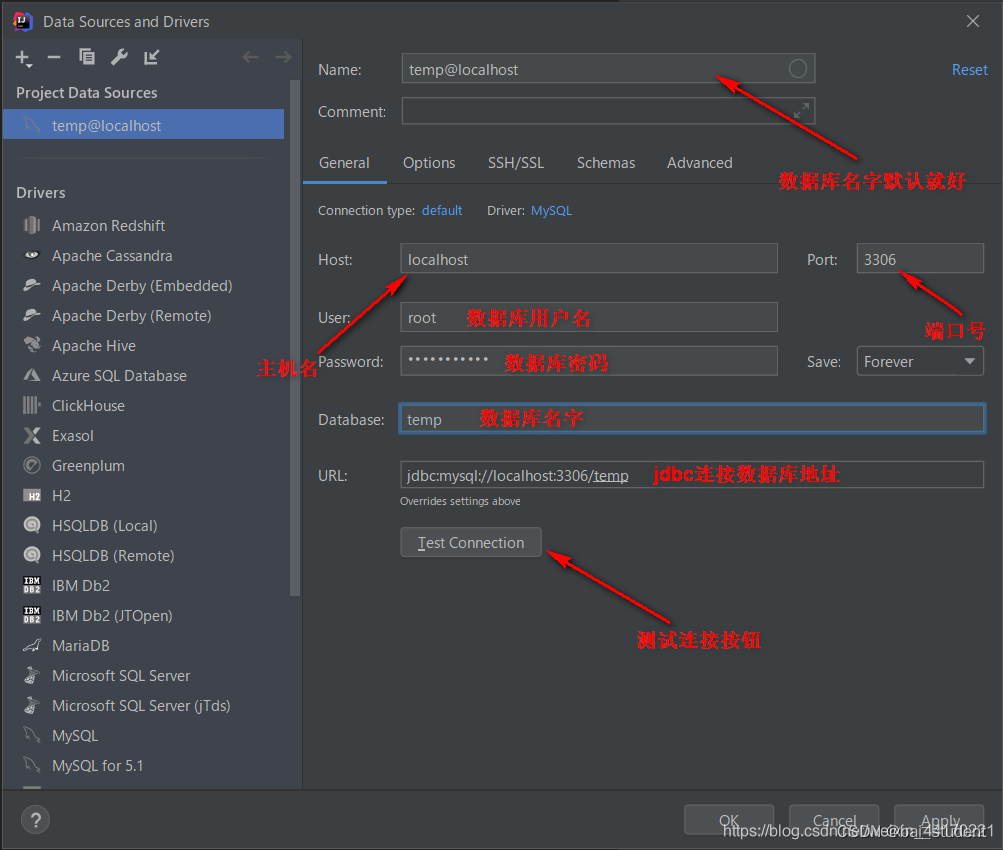Choose HSQLDB (Local) driver
Image resolution: width=1003 pixels, height=850 pixels.
click(x=104, y=526)
